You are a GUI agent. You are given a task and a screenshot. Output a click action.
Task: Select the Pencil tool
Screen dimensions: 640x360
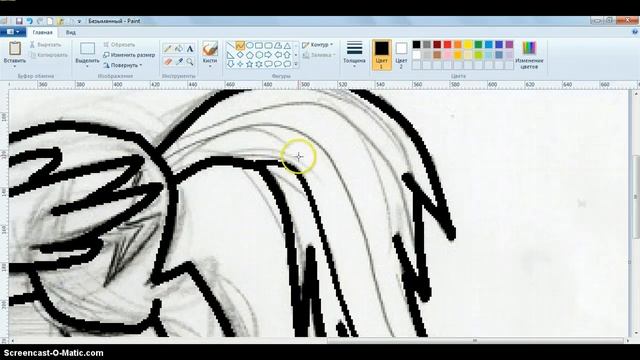coord(168,49)
